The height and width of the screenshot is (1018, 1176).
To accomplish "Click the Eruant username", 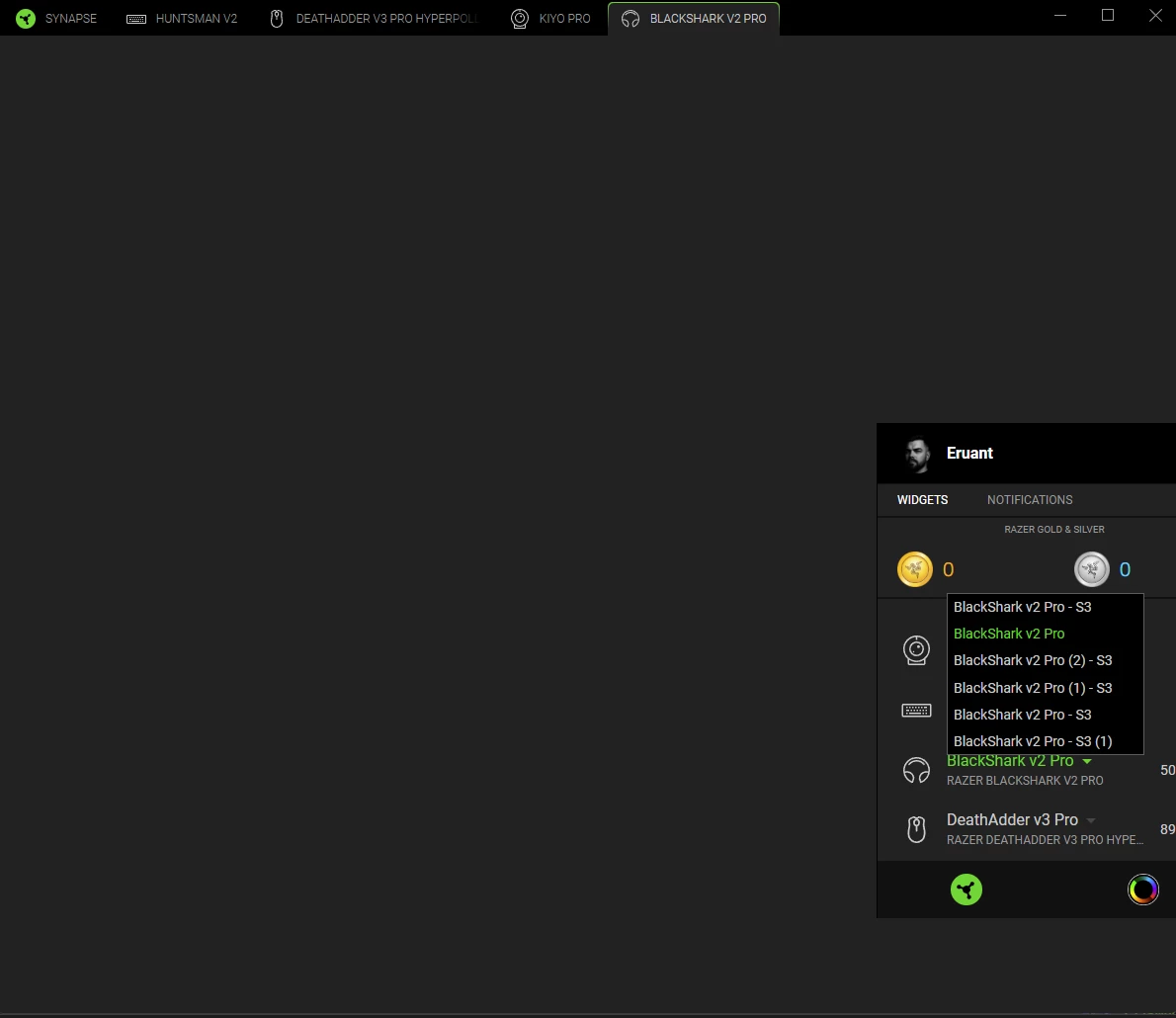I will point(969,453).
